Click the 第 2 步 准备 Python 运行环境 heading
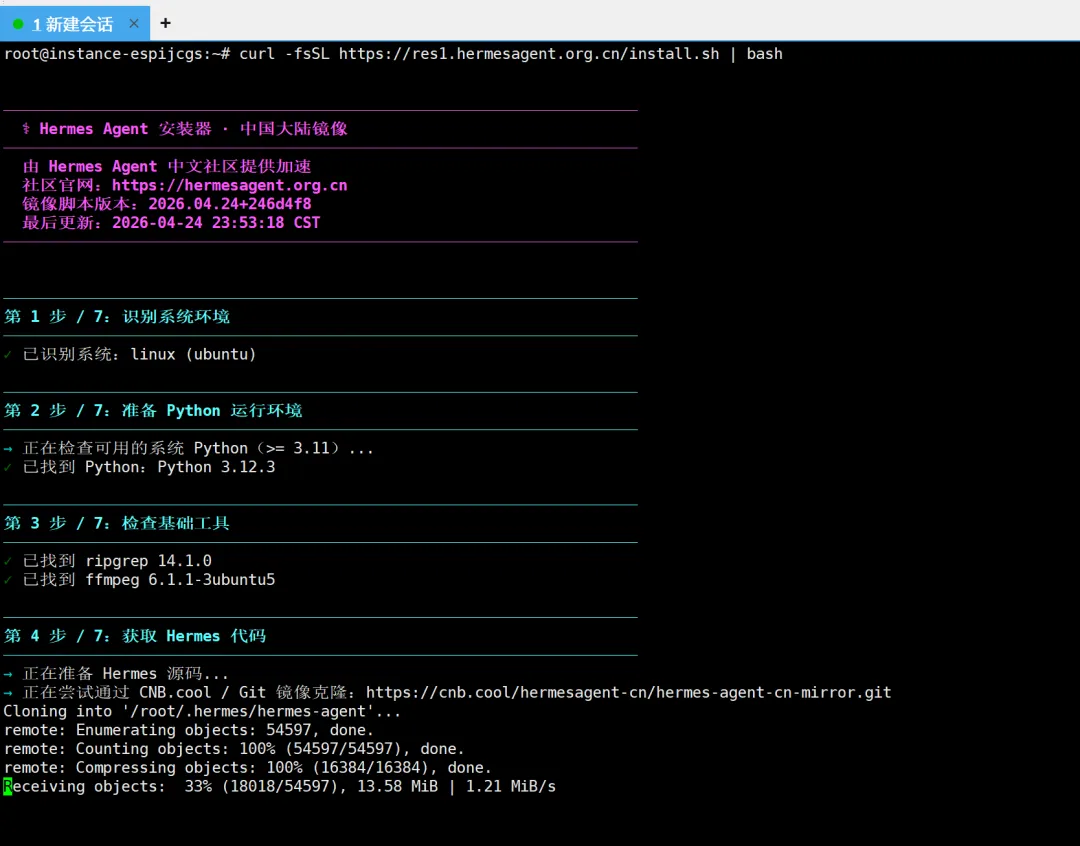The width and height of the screenshot is (1080, 846). pyautogui.click(x=153, y=411)
